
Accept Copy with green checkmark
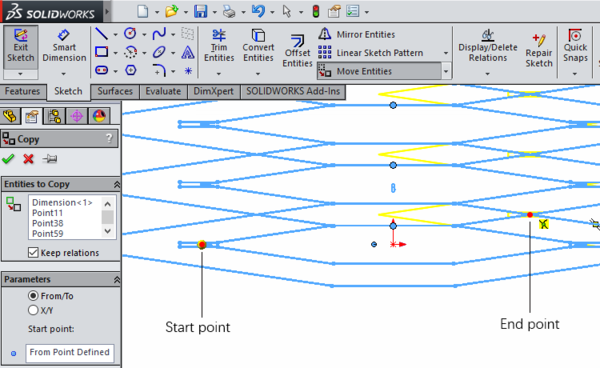[8, 159]
